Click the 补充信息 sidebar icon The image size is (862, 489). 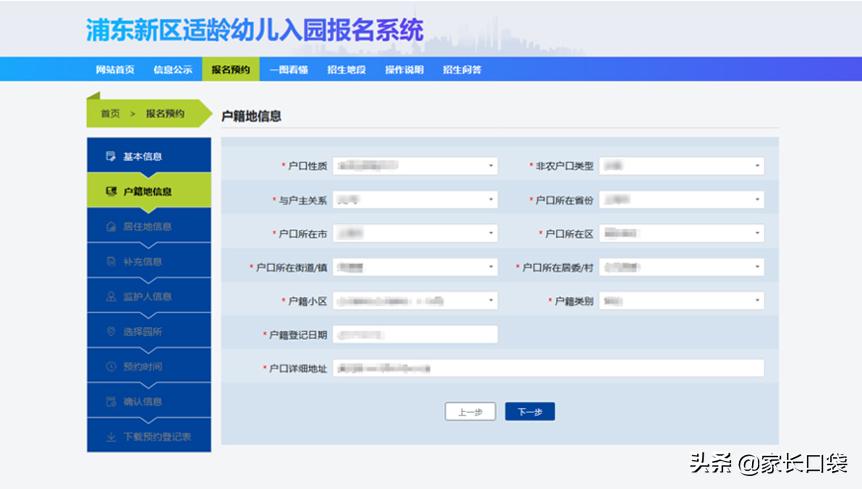pyautogui.click(x=111, y=262)
